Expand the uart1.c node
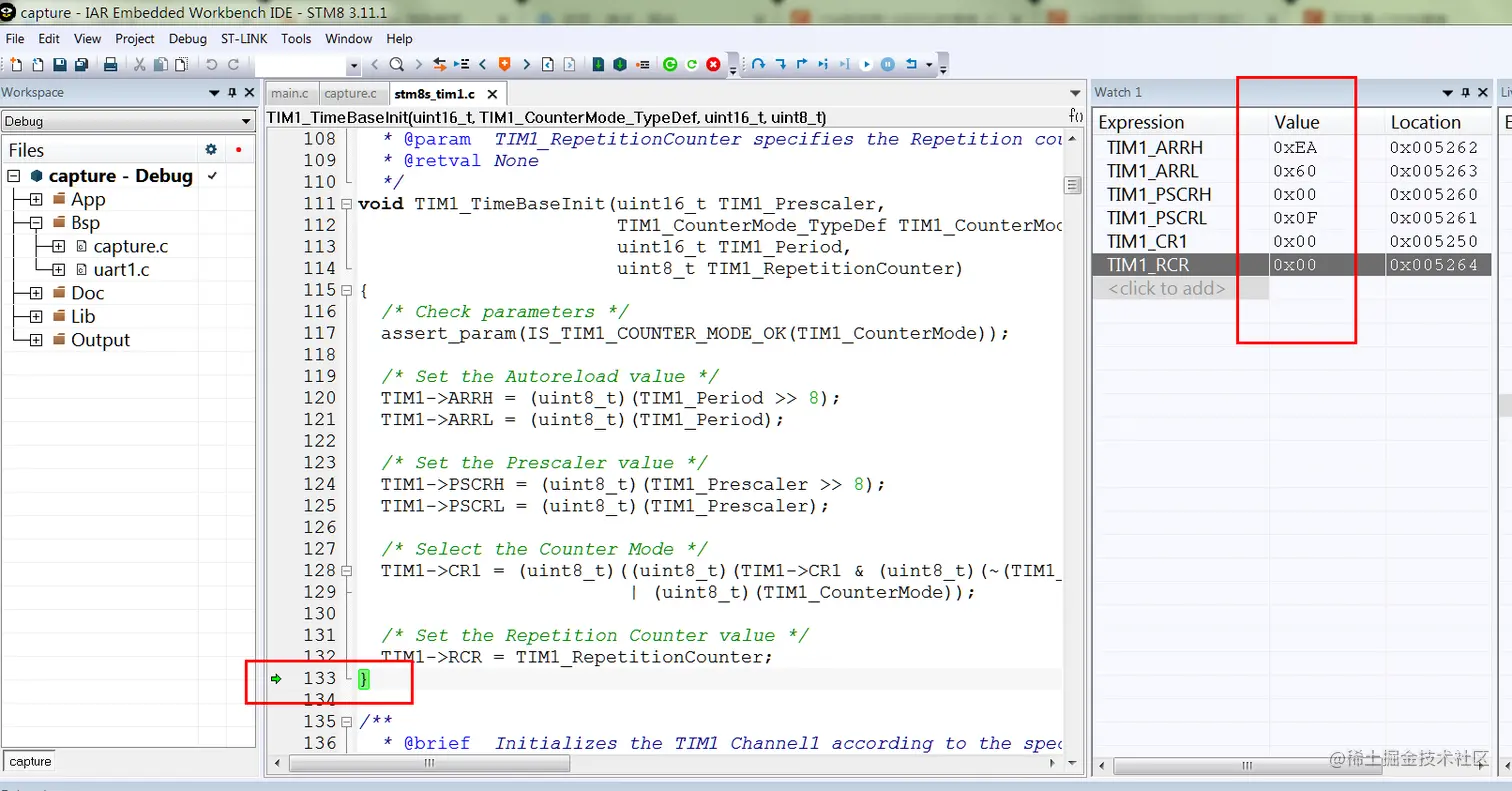 pyautogui.click(x=58, y=269)
